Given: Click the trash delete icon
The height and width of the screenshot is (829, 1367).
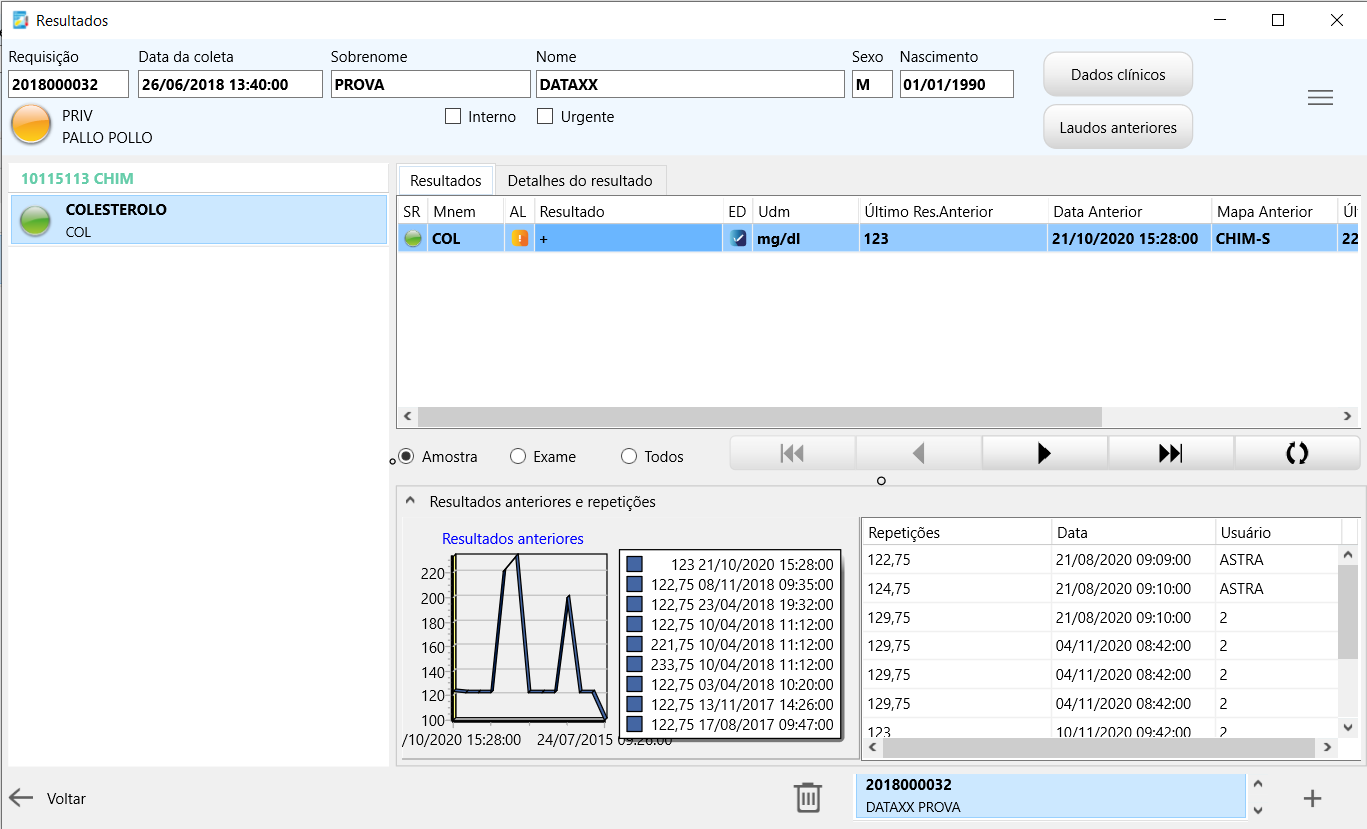Looking at the screenshot, I should click(x=807, y=797).
